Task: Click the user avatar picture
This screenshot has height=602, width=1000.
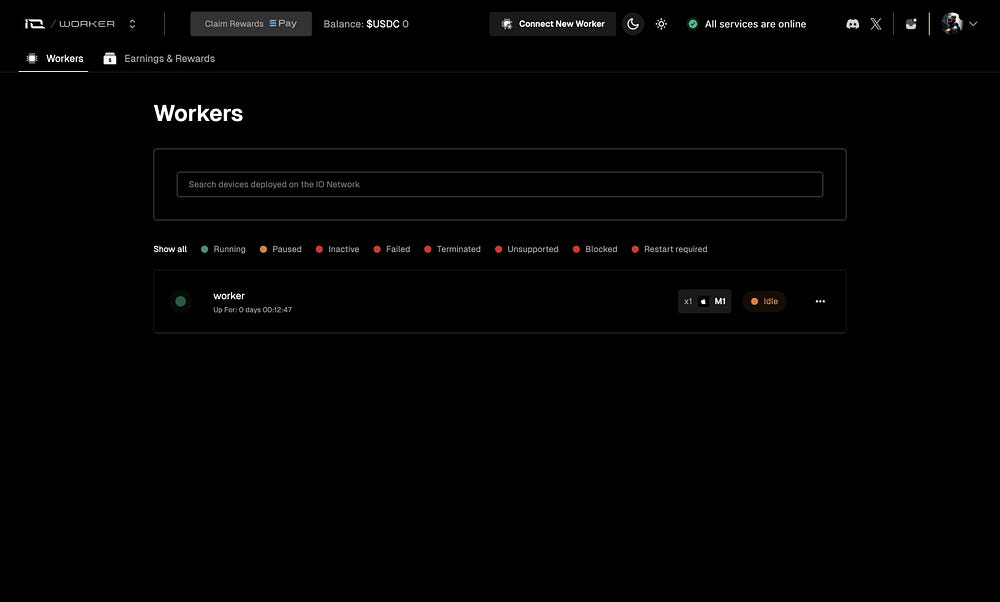Action: (x=952, y=24)
